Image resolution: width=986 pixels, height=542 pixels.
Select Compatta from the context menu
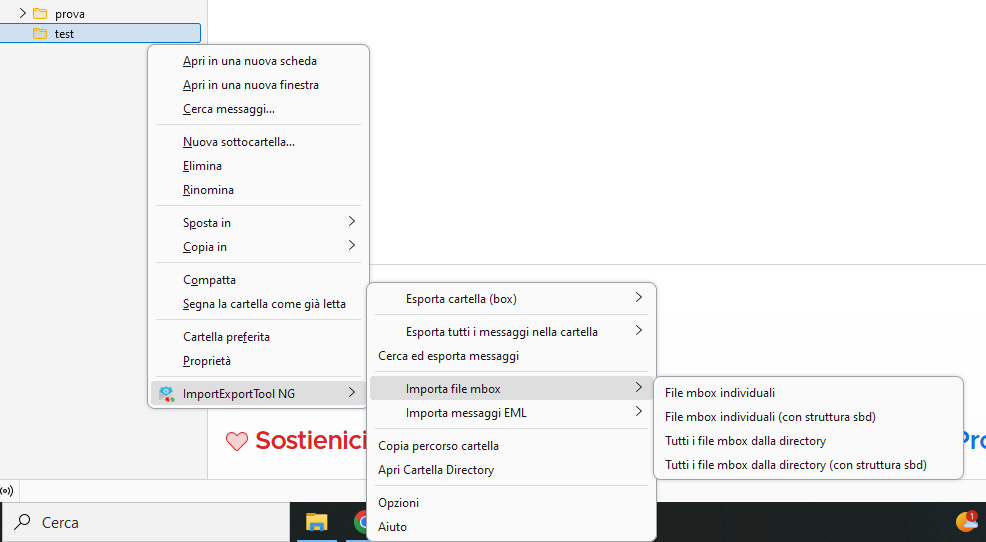[x=258, y=280]
